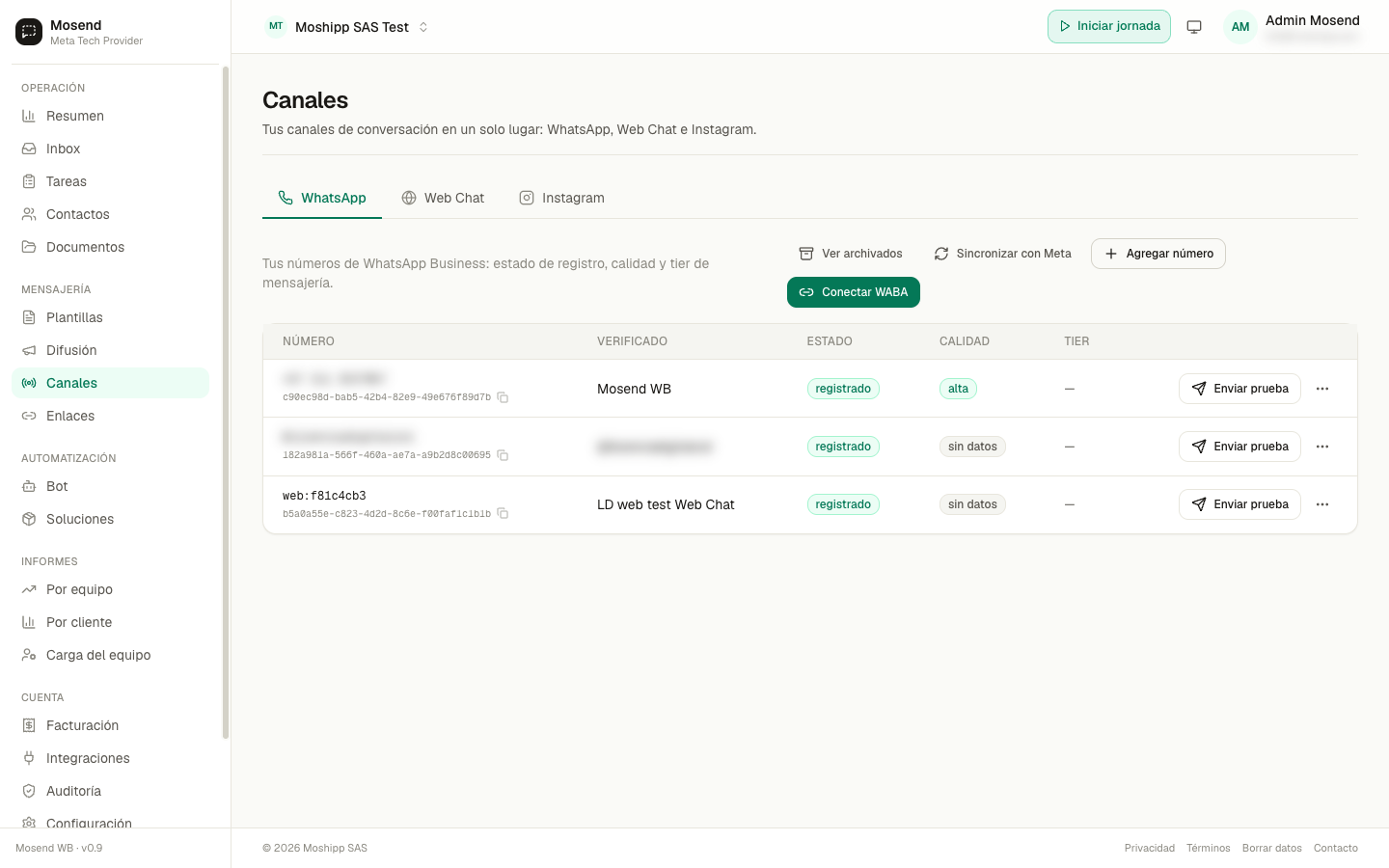The height and width of the screenshot is (868, 1389).
Task: Switch to the Instagram tab
Action: click(x=561, y=198)
